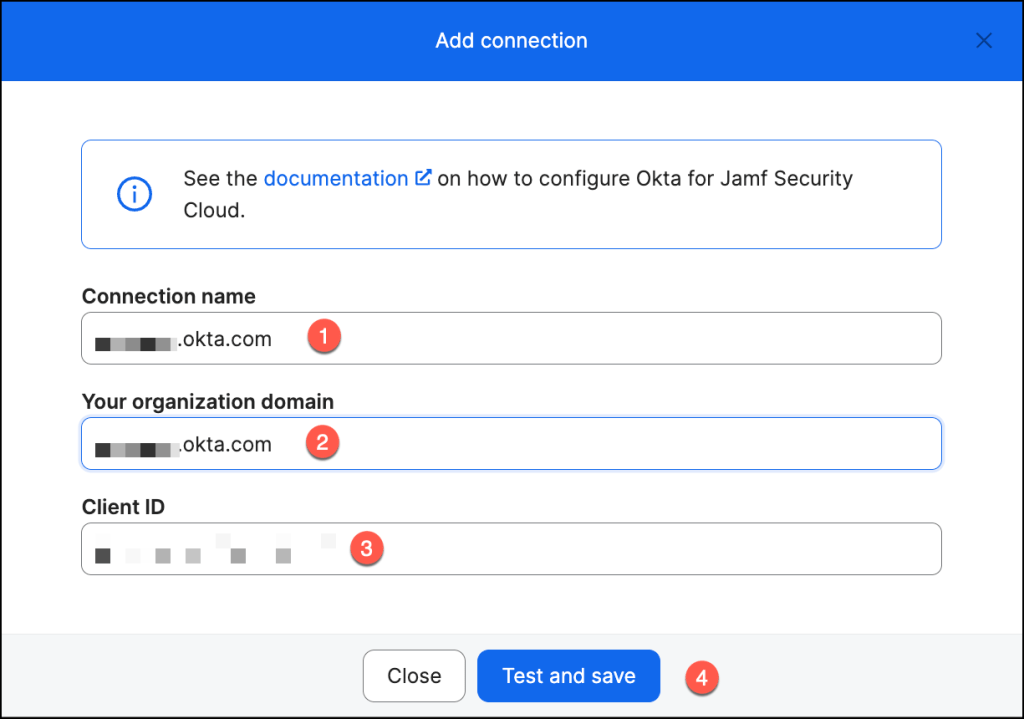The width and height of the screenshot is (1024, 719).
Task: Click the "Client ID" label text
Action: pos(123,507)
